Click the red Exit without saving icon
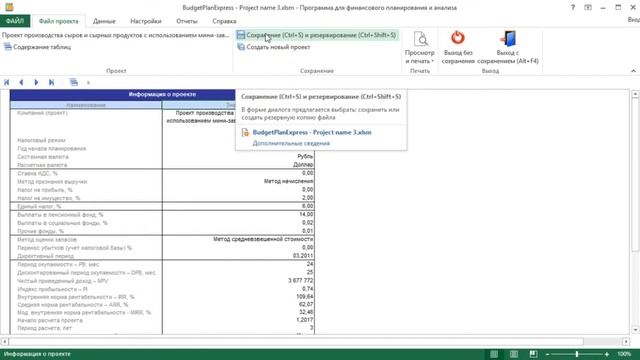Screen dimensions: 640x360 [x=458, y=38]
